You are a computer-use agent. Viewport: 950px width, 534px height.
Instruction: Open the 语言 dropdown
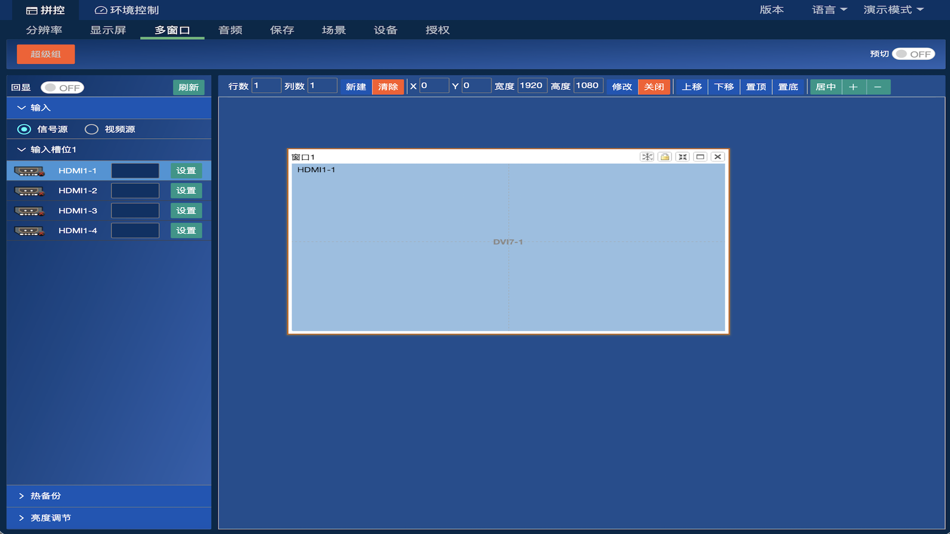point(829,10)
